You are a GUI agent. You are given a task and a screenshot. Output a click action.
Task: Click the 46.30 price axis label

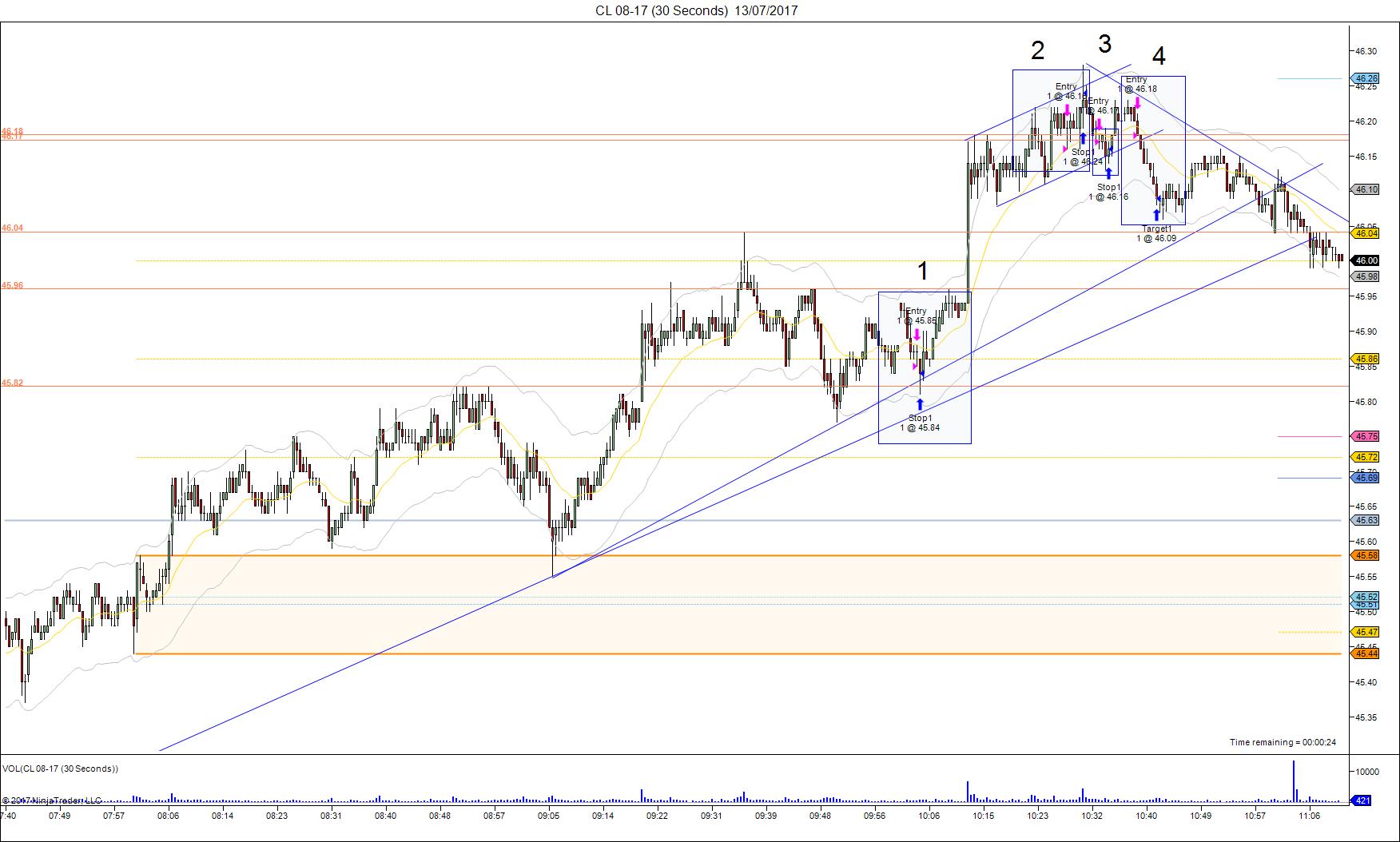pyautogui.click(x=1366, y=51)
